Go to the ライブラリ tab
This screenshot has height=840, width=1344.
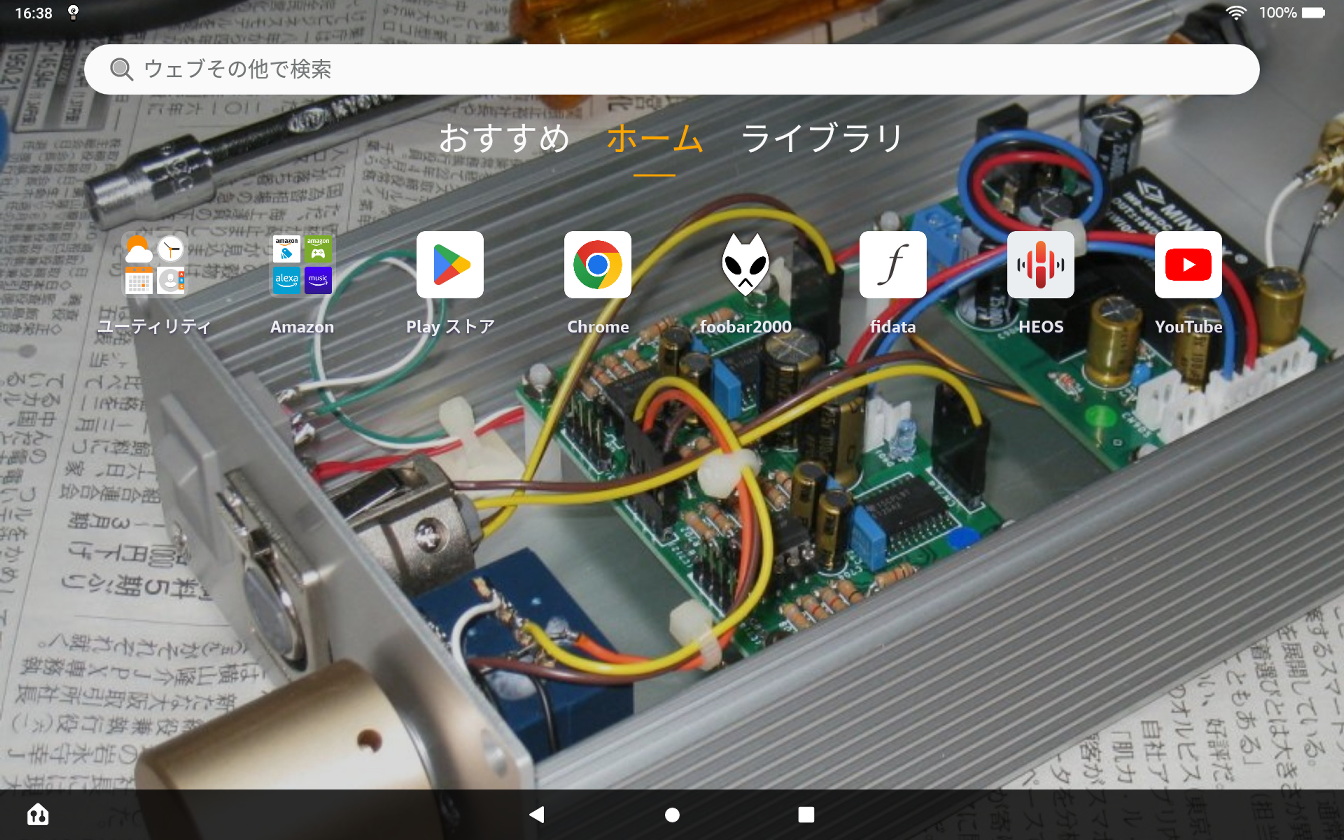(x=822, y=138)
